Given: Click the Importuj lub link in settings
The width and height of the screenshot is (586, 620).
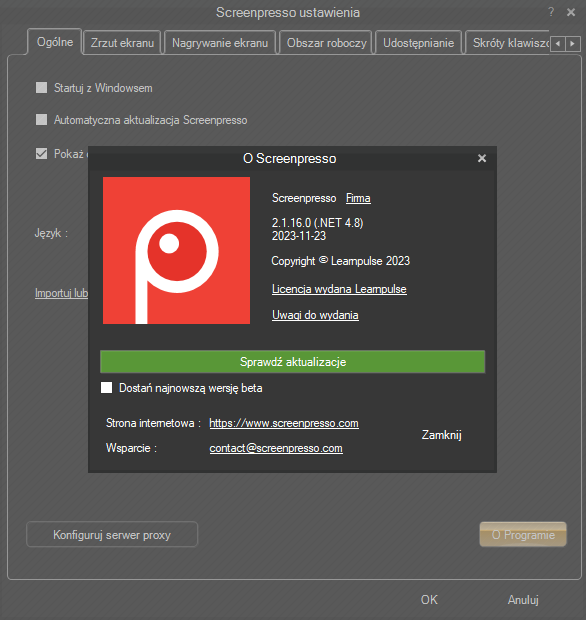Looking at the screenshot, I should click(61, 293).
